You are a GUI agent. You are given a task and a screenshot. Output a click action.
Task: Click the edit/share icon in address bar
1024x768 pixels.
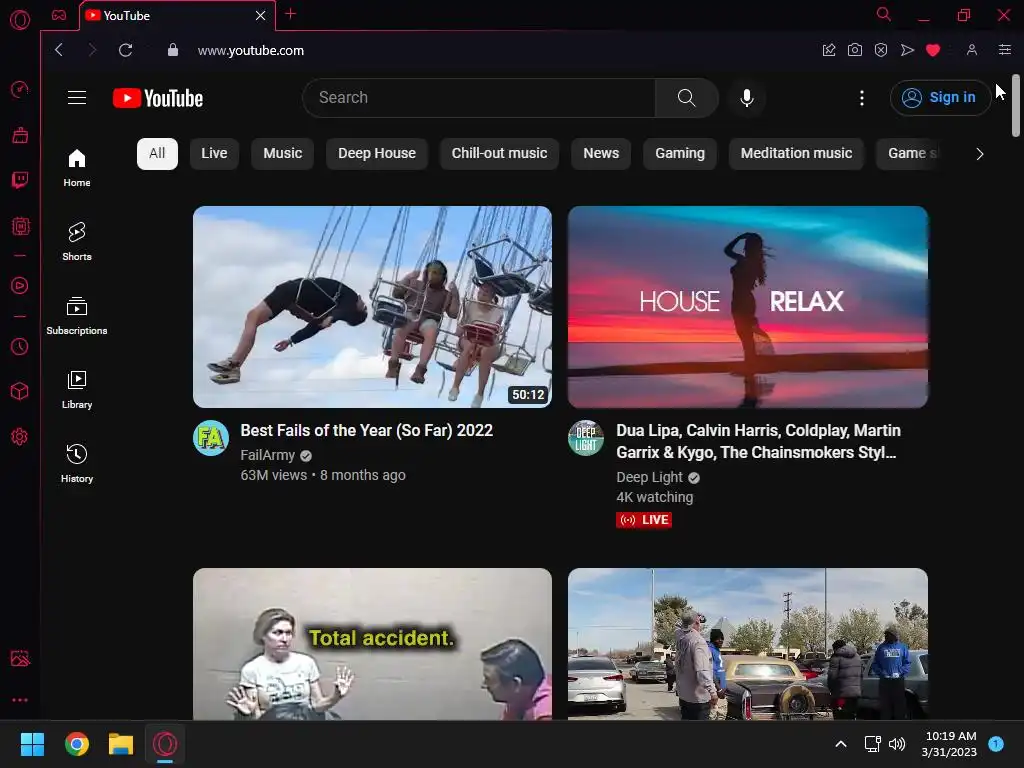pyautogui.click(x=829, y=50)
